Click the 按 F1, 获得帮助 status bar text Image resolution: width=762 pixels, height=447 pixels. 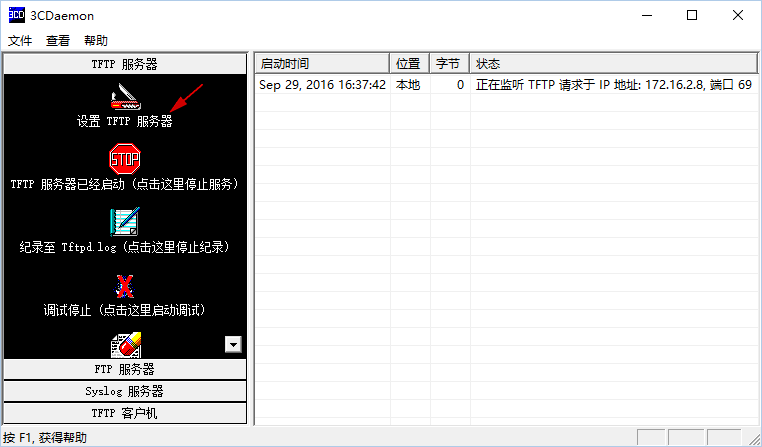[45, 437]
